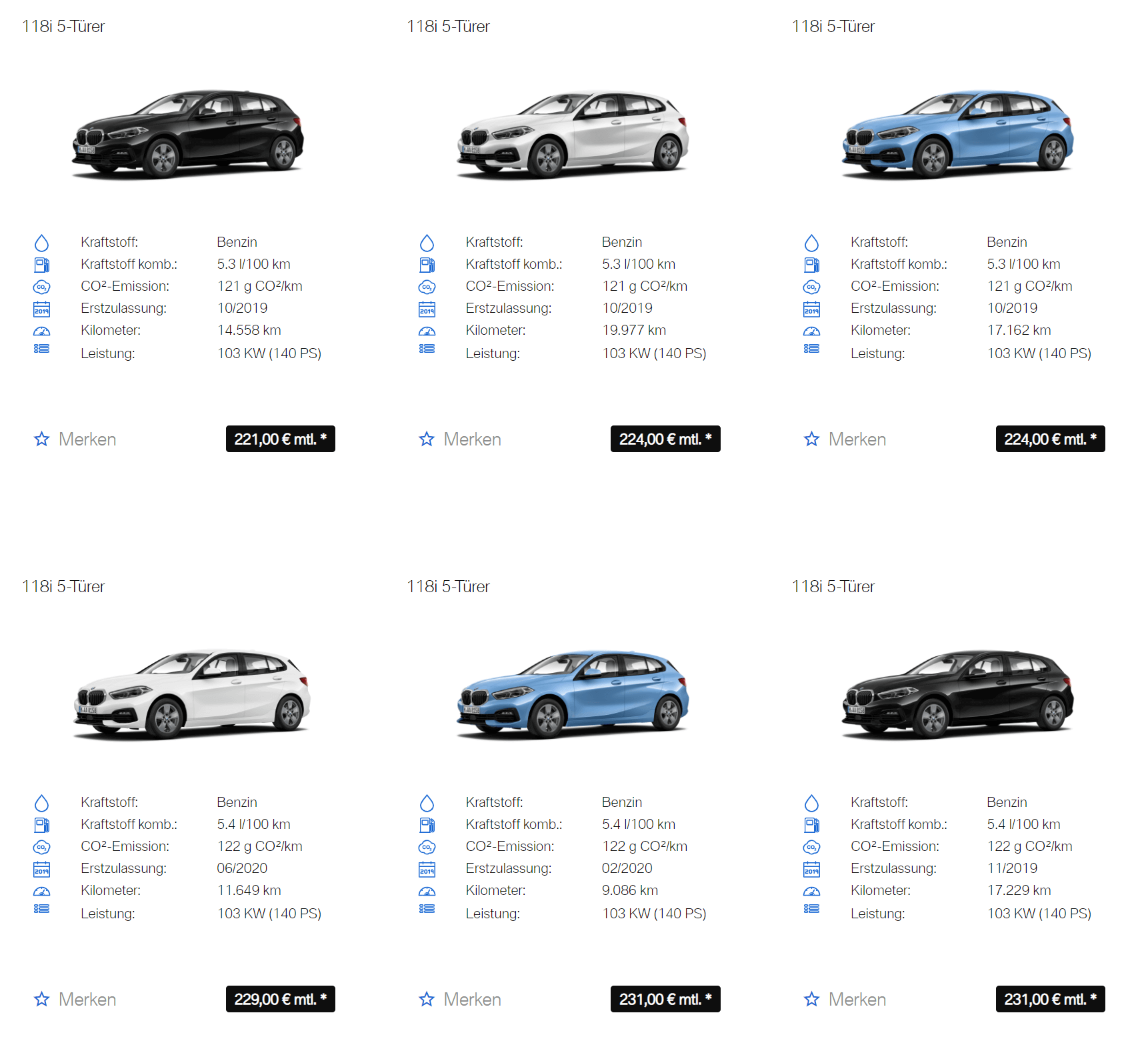The width and height of the screenshot is (1148, 1051).
Task: Click the black BMW image priced 221,00 €
Action: coord(188,135)
